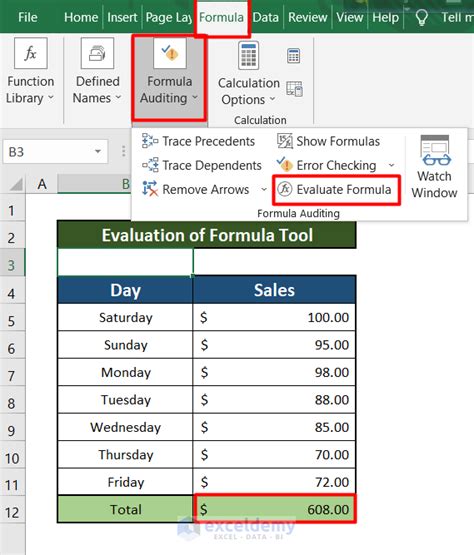Screen dimensions: 474x555
Task: Open the Function Library group
Action: coord(30,72)
